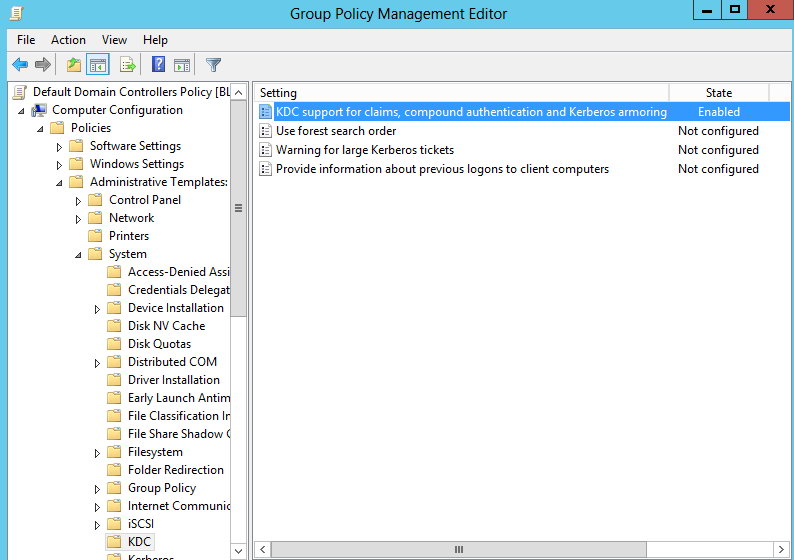Click the Export List toolbar icon
The image size is (794, 560).
point(128,65)
